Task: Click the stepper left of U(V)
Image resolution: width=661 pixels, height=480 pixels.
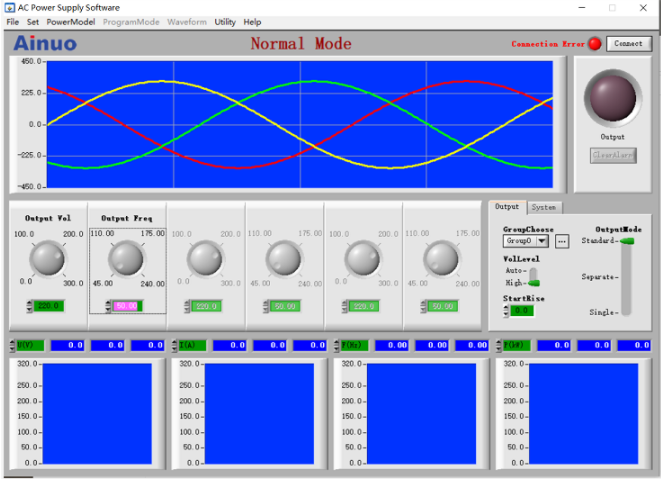Action: [x=12, y=346]
